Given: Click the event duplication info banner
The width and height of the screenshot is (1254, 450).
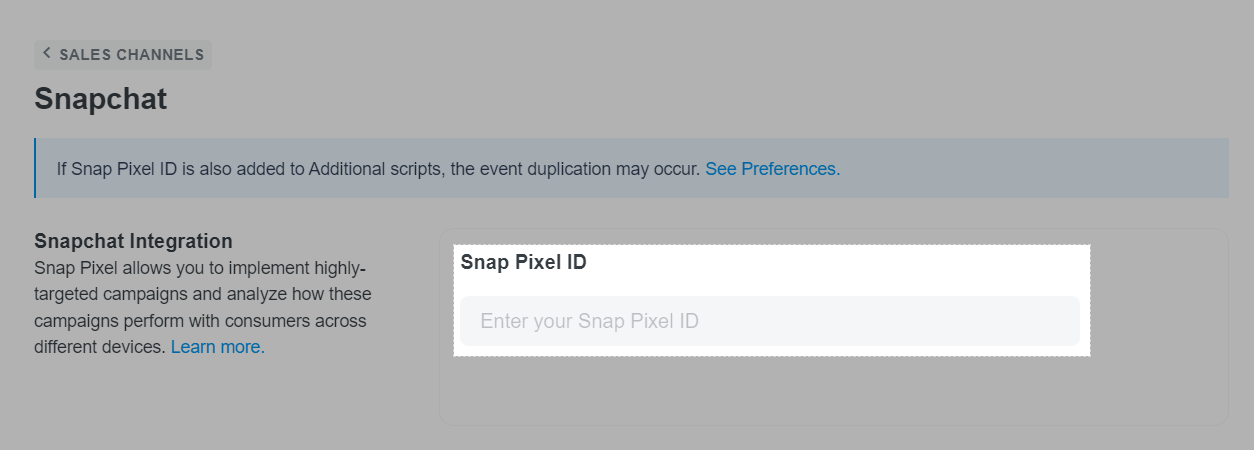Looking at the screenshot, I should click(631, 168).
